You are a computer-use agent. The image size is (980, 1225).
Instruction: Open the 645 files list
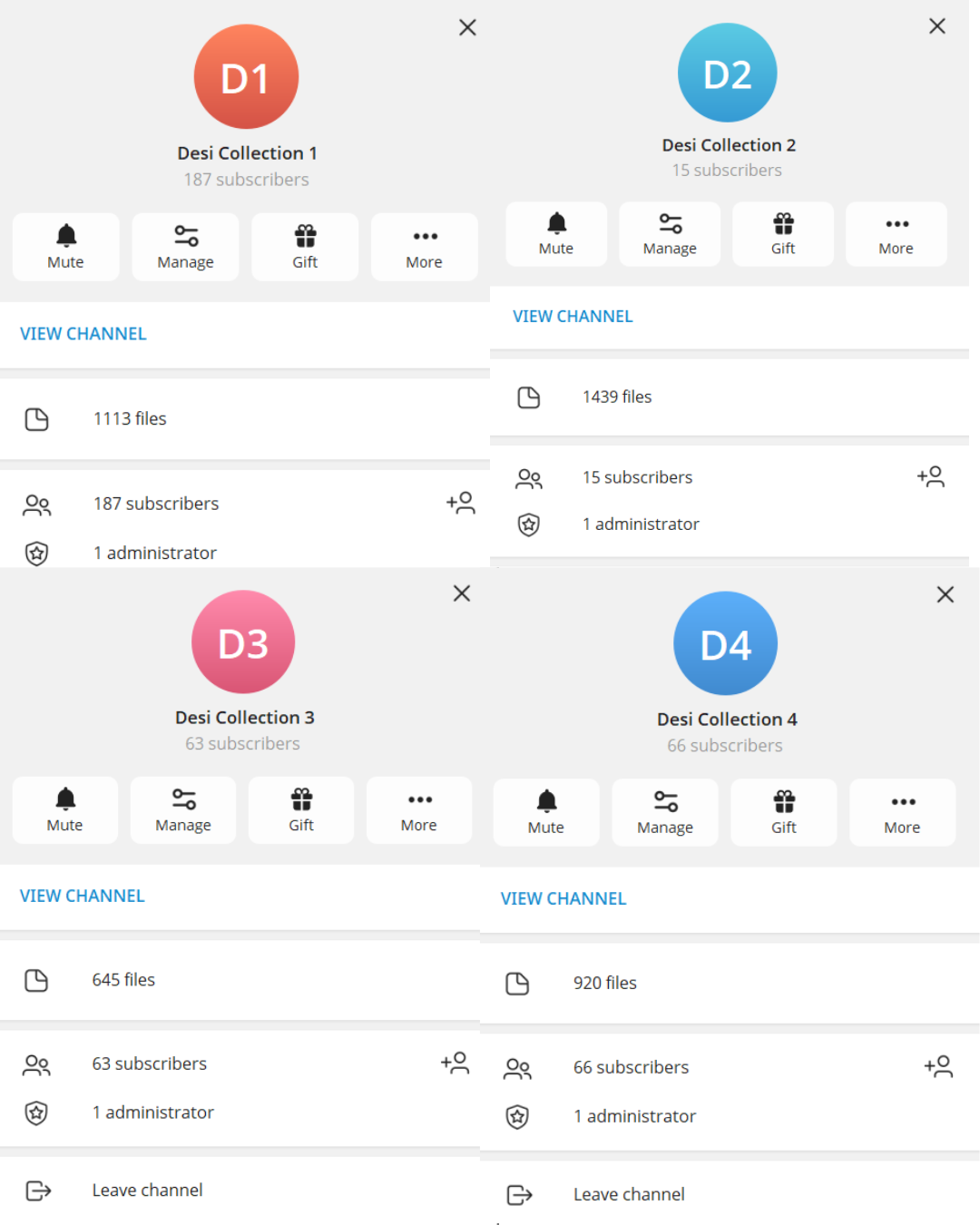tap(240, 980)
